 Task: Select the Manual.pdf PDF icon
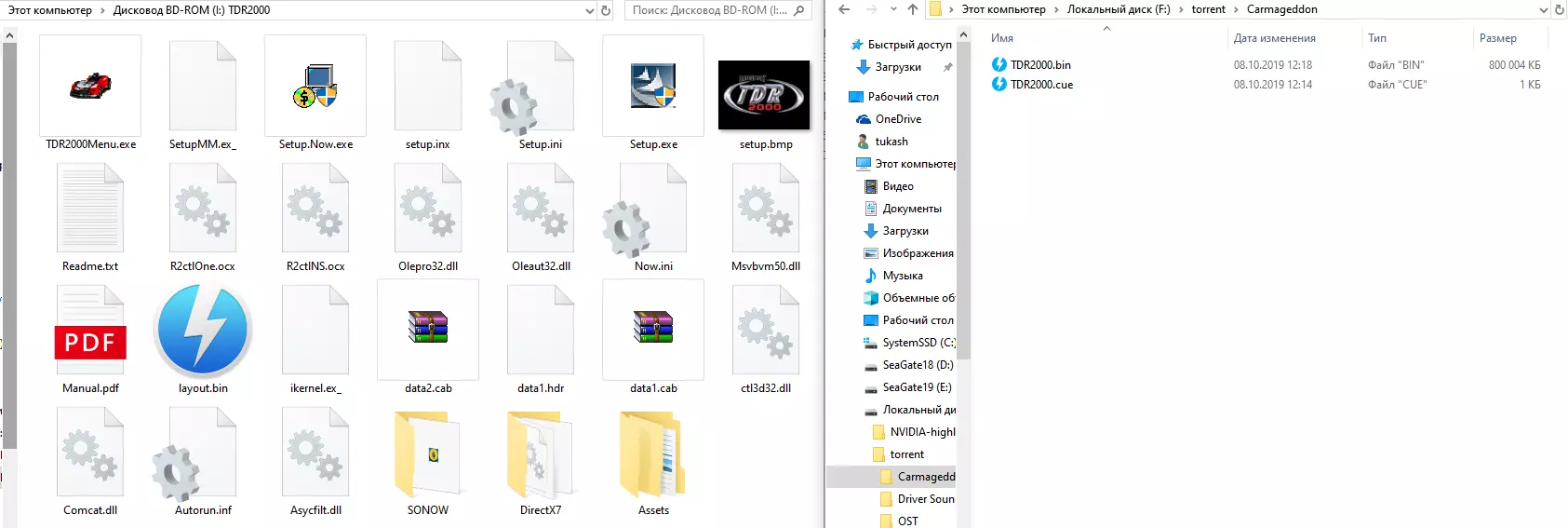pos(90,331)
